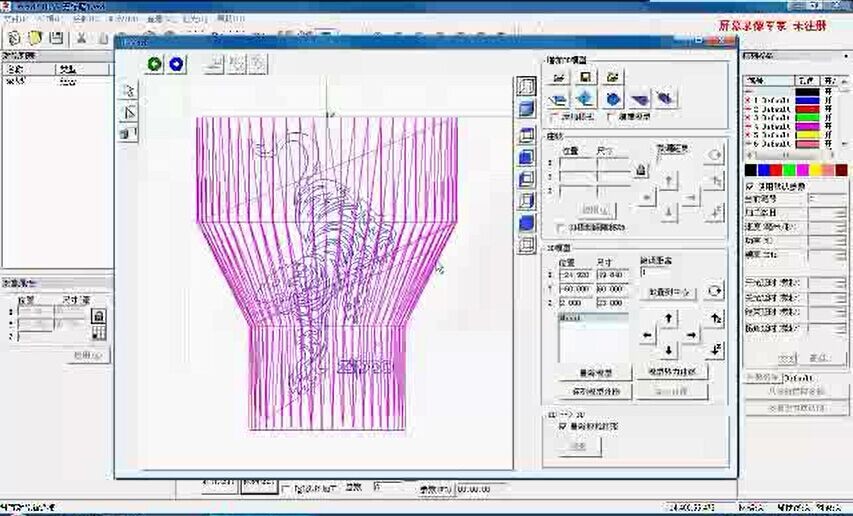853x516 pixels.
Task: Click the Z-axis down arrow icon
Action: (714, 349)
